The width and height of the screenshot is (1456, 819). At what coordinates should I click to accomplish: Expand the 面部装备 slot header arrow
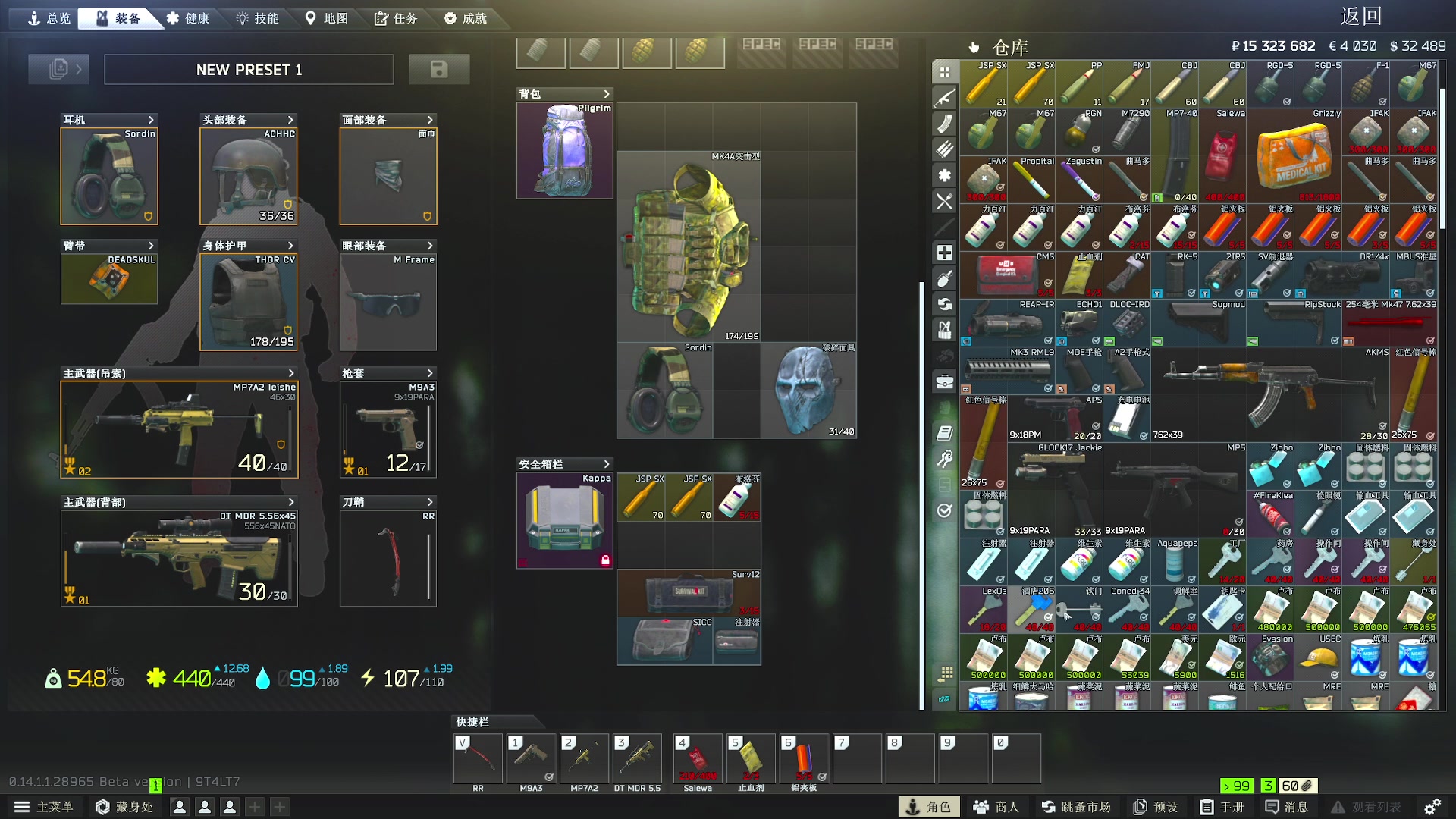click(430, 120)
